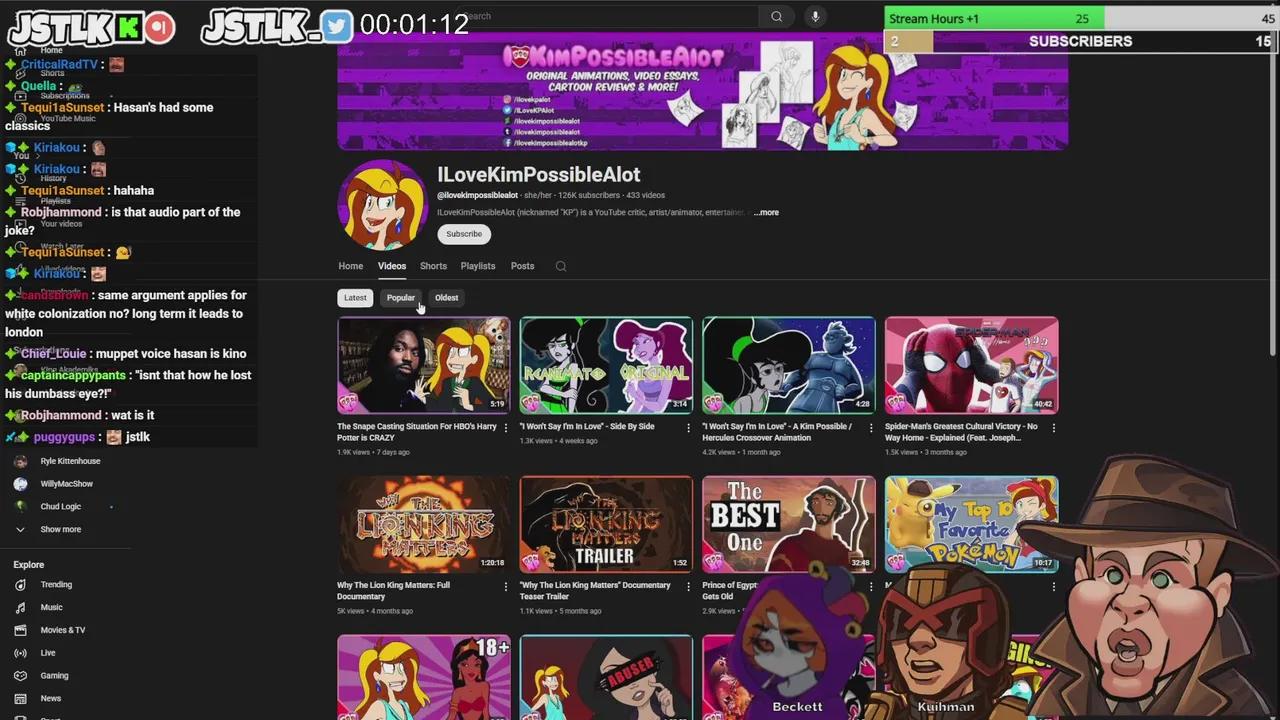Open three-dot menu for Kim Possible Hercules Crossover

pos(870,428)
